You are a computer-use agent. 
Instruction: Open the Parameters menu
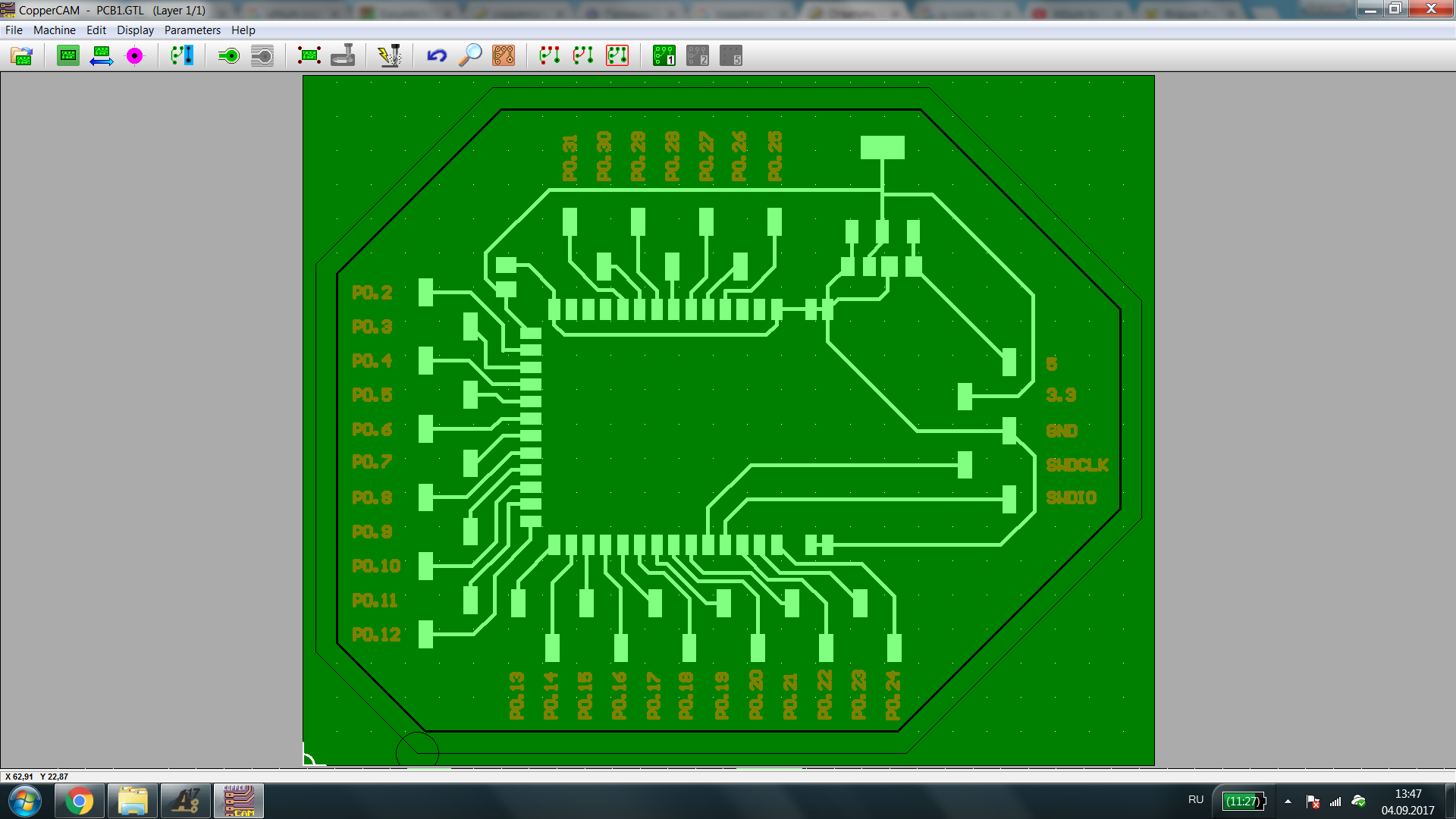point(192,30)
